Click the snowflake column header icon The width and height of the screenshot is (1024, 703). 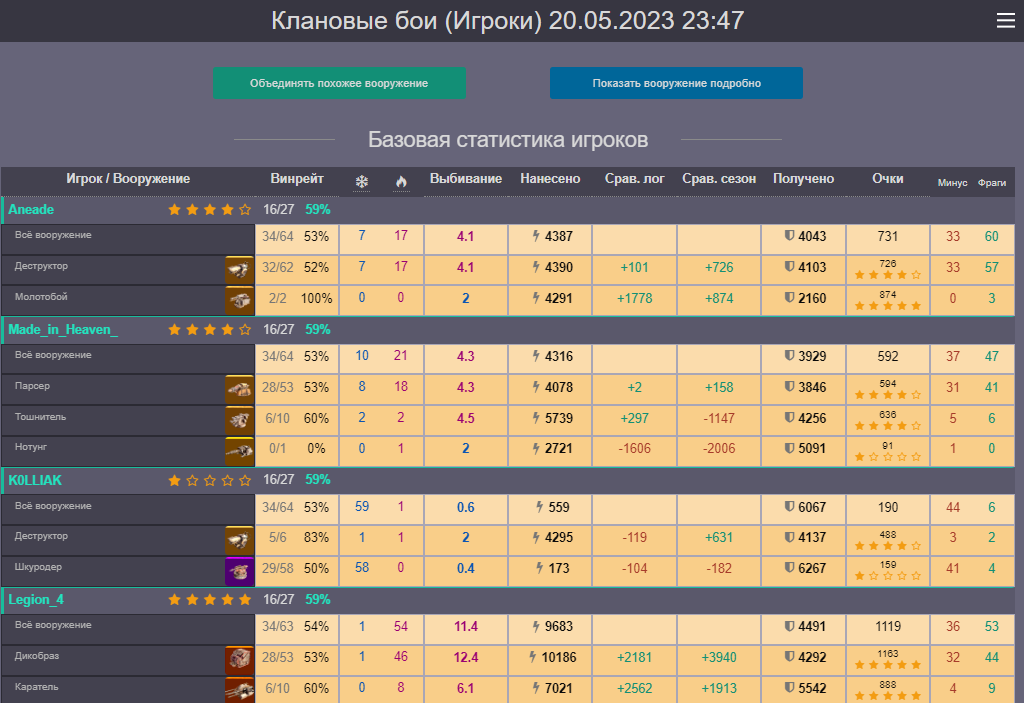362,182
